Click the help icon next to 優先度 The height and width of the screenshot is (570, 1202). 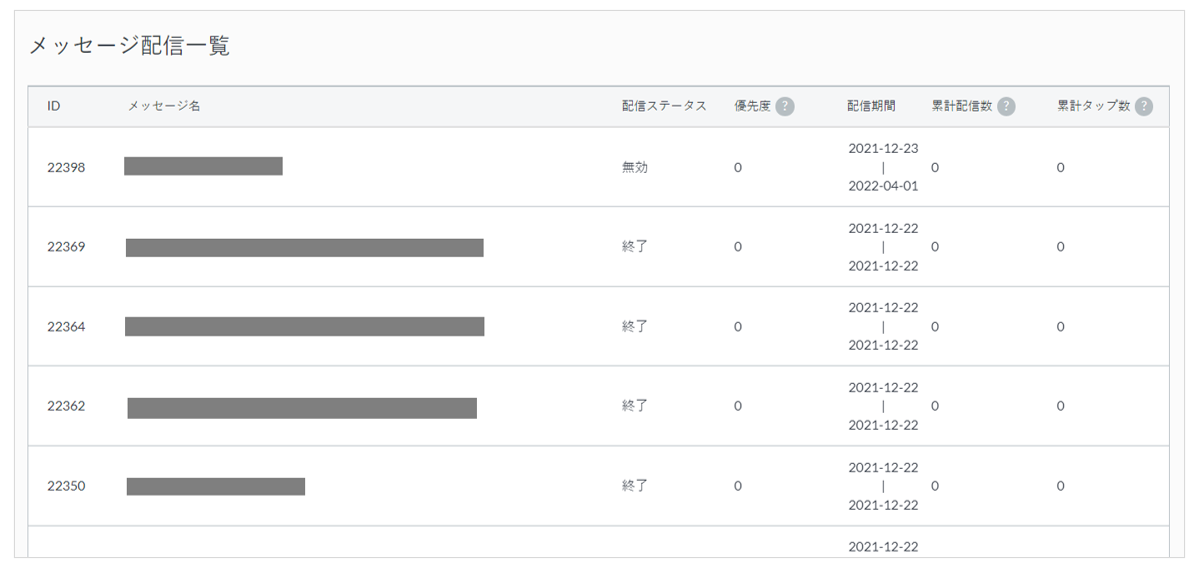785,106
